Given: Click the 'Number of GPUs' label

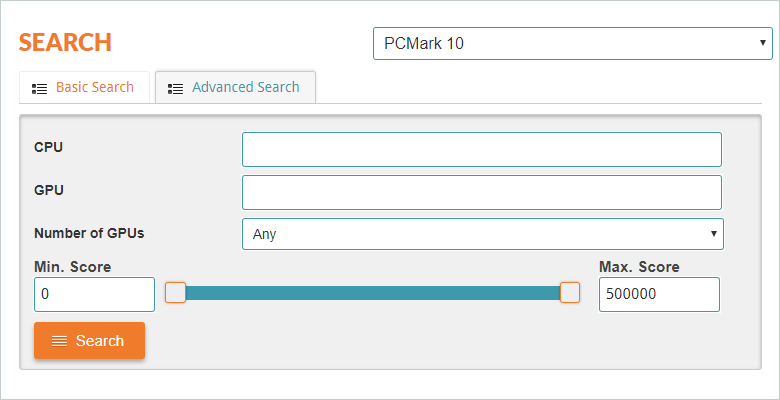Looking at the screenshot, I should (89, 233).
